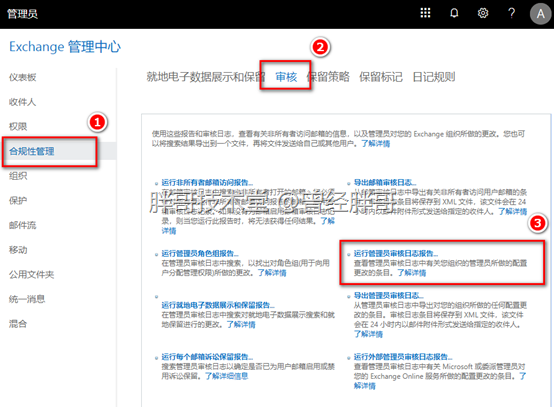Open the app launcher grid icon
The image size is (554, 407).
(x=425, y=13)
